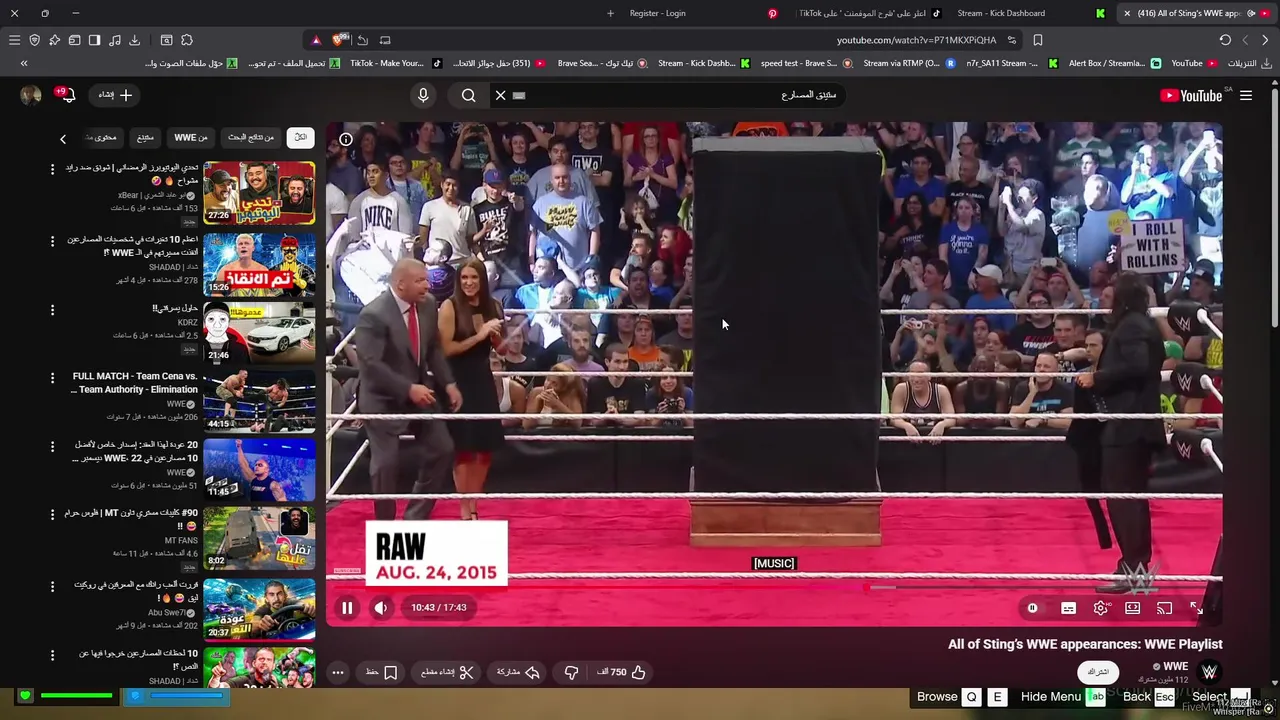1280x720 pixels.
Task: Open the account avatar menu
Action: pos(31,95)
